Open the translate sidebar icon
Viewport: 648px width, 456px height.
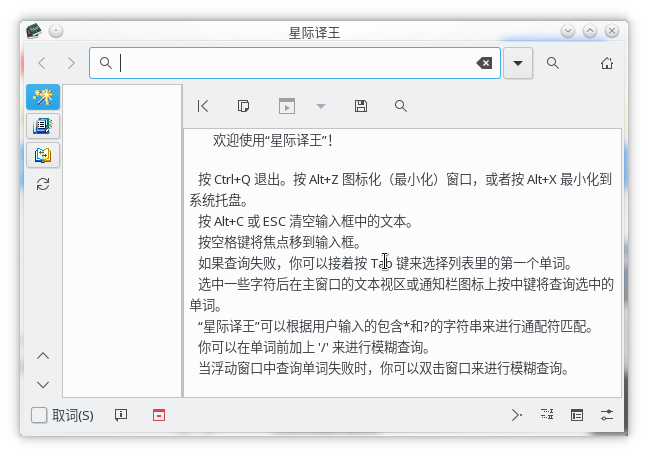point(43,155)
